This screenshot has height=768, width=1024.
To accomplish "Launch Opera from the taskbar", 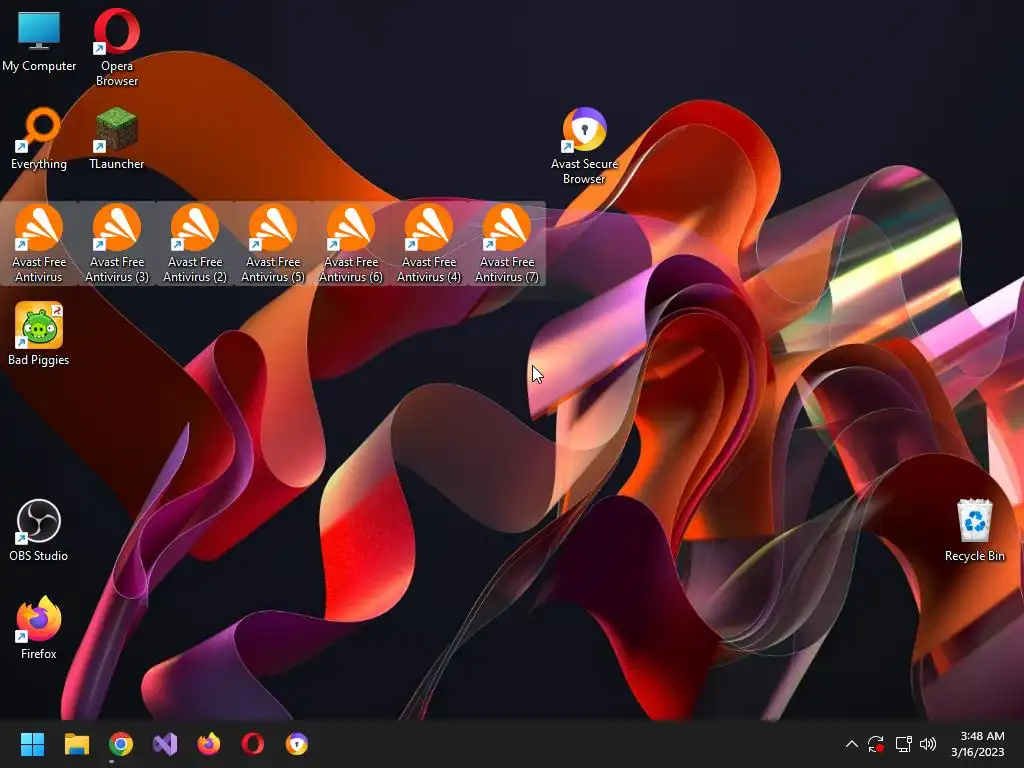I will 253,744.
